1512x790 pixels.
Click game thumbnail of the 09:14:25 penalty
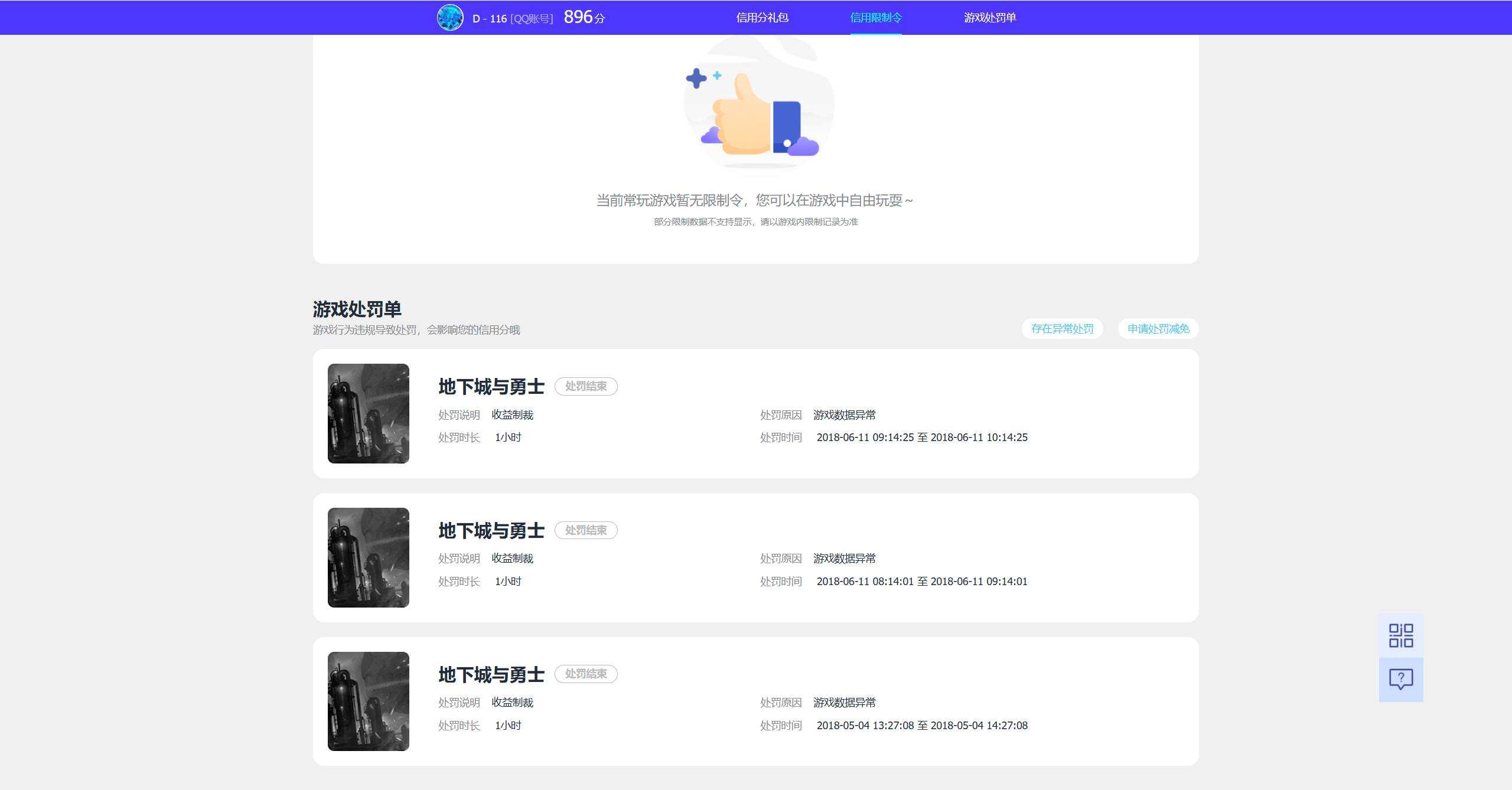pyautogui.click(x=369, y=413)
